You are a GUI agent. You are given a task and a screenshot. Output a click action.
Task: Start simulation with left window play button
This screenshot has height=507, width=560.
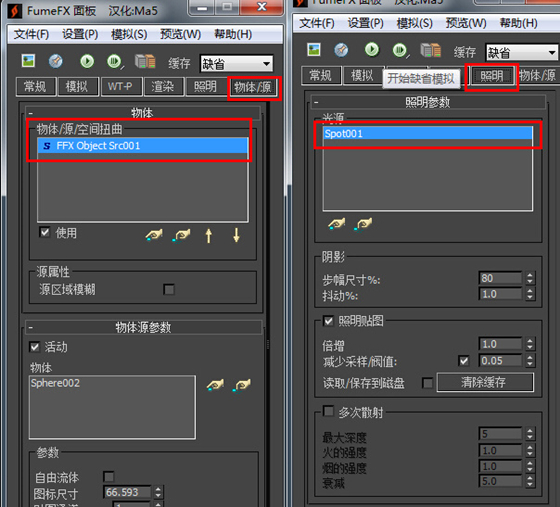87,61
